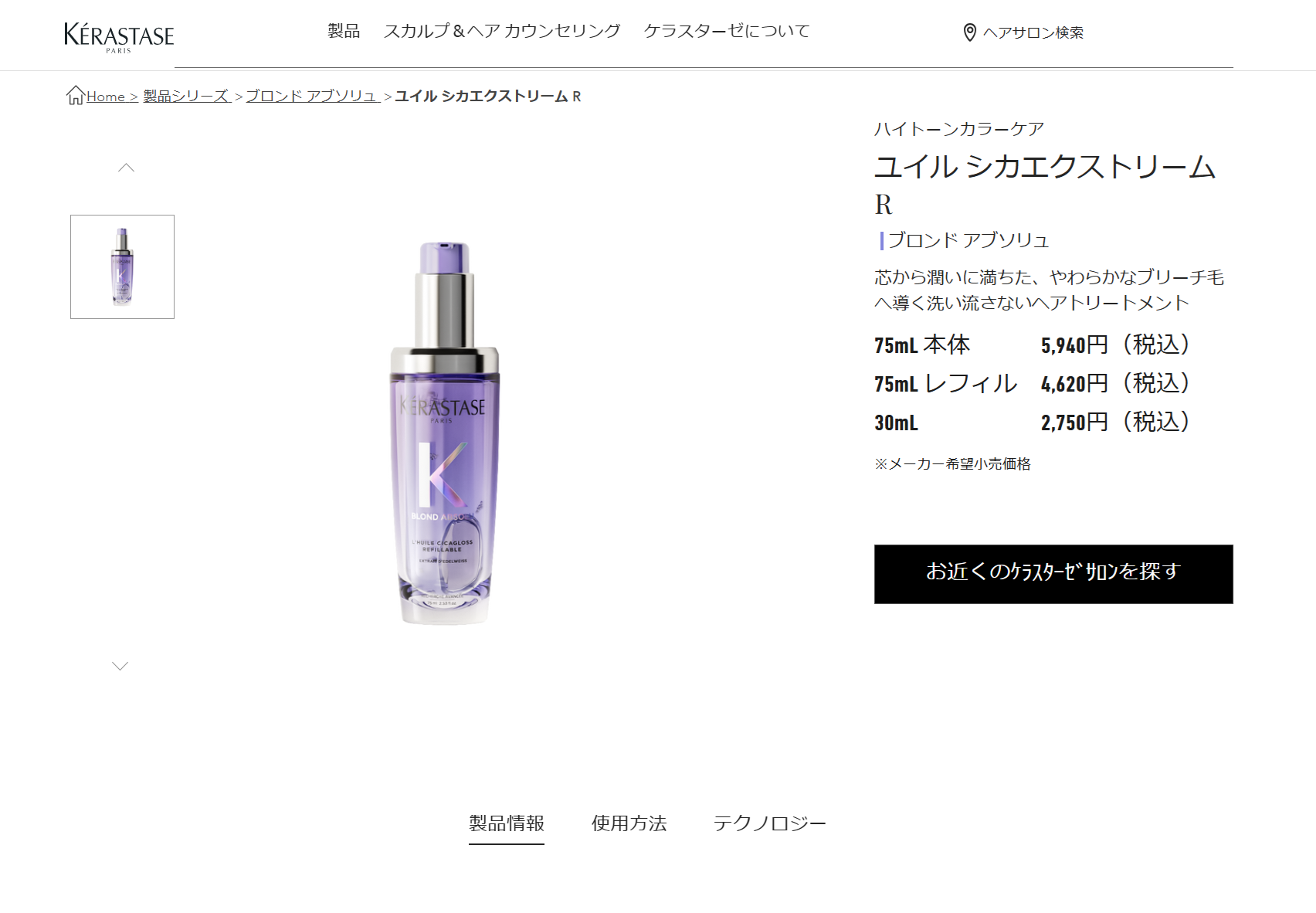
Task: Click the Kérastase Paris logo
Action: [x=119, y=37]
